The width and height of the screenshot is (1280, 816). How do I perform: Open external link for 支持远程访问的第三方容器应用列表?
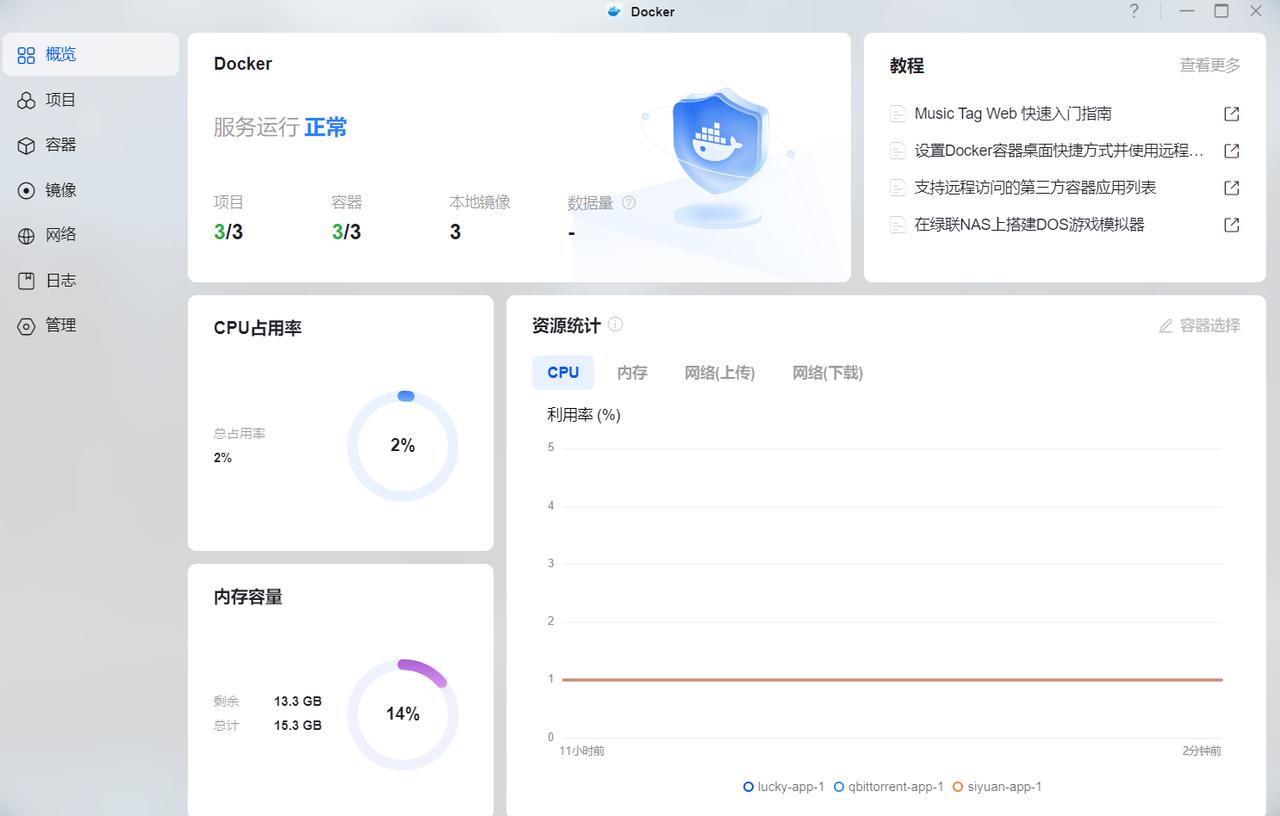(x=1232, y=188)
